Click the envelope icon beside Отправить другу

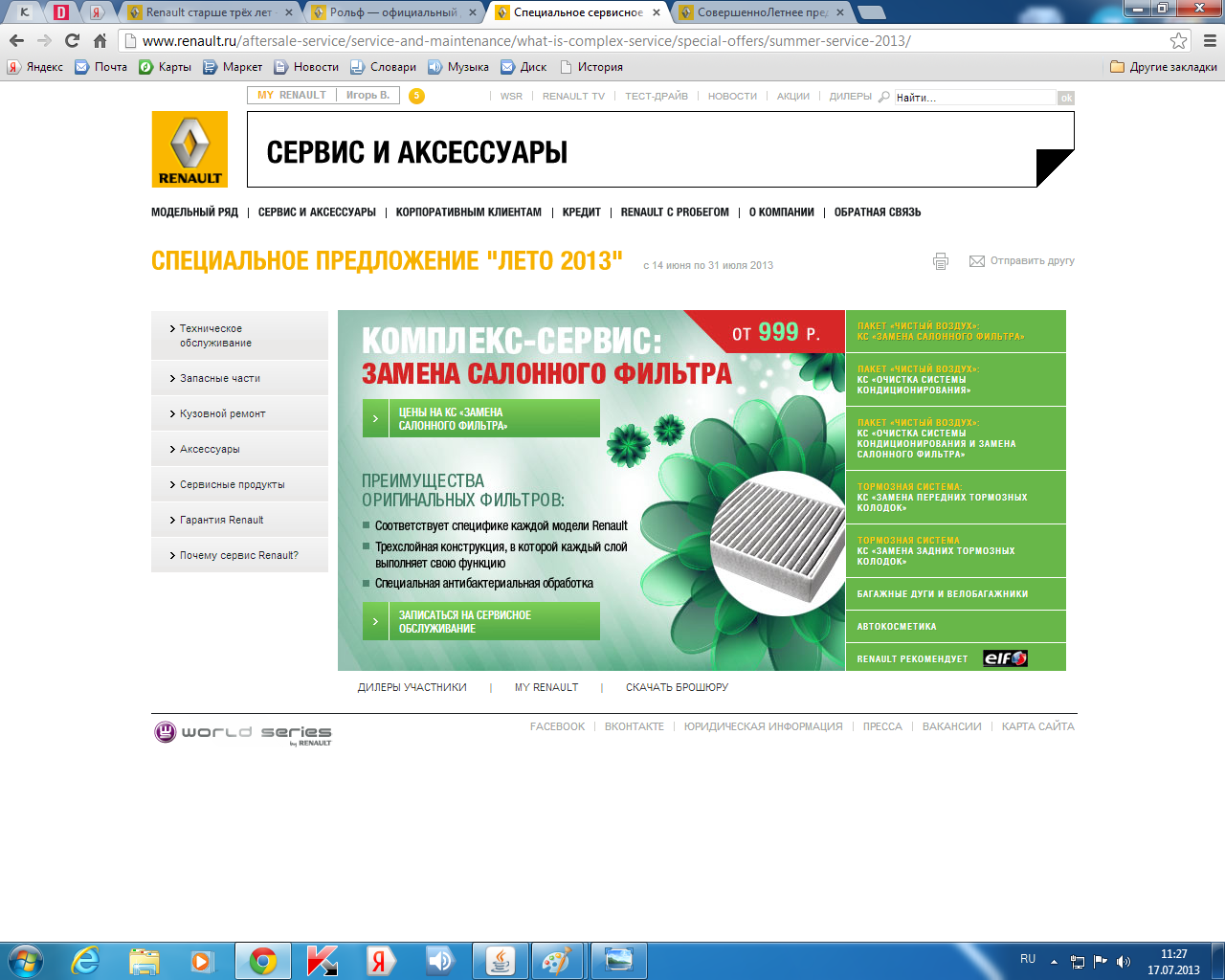tap(977, 261)
